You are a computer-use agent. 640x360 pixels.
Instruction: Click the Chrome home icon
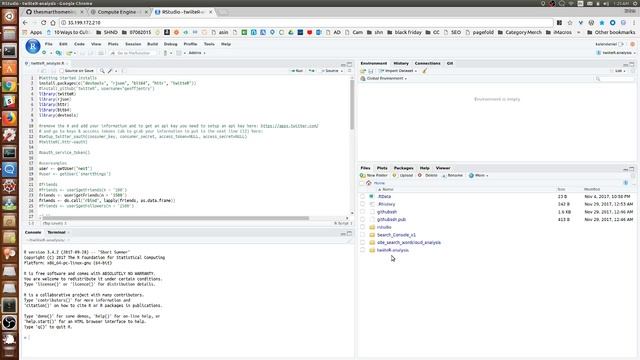coord(53,23)
